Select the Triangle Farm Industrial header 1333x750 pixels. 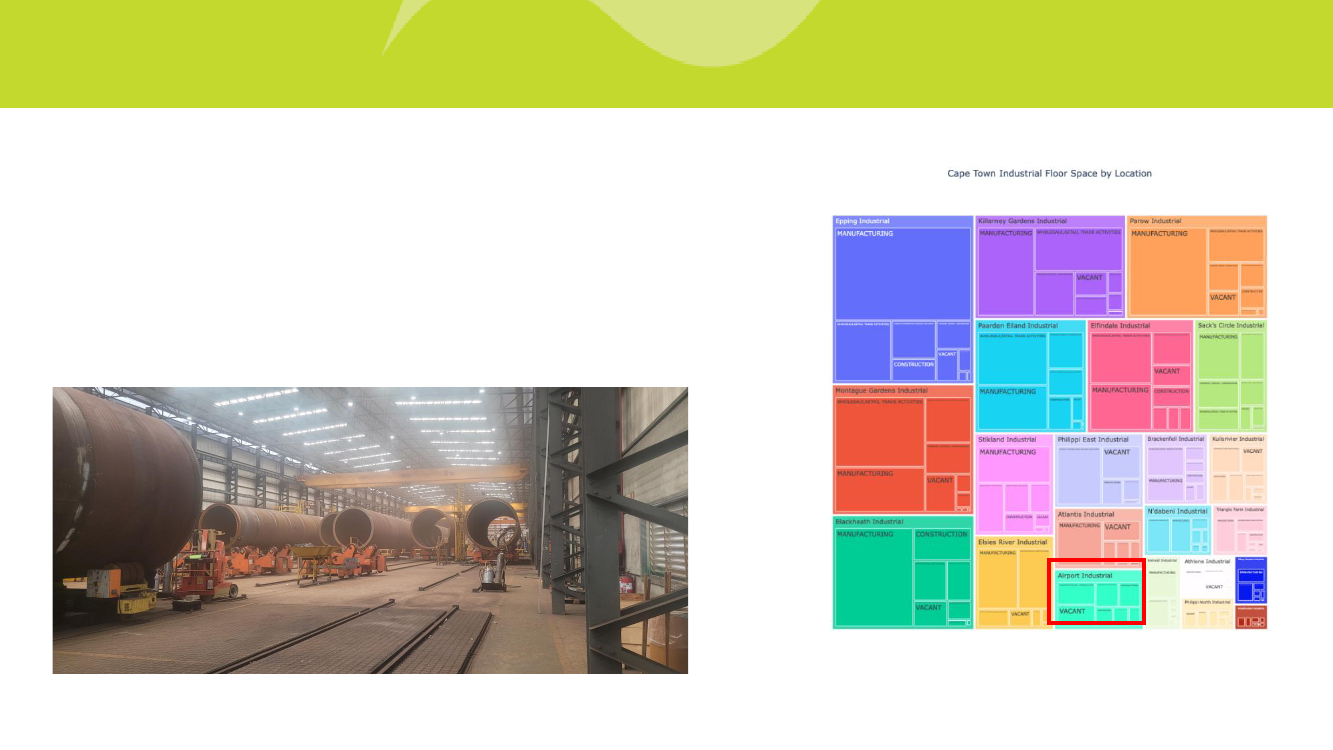pos(1240,510)
